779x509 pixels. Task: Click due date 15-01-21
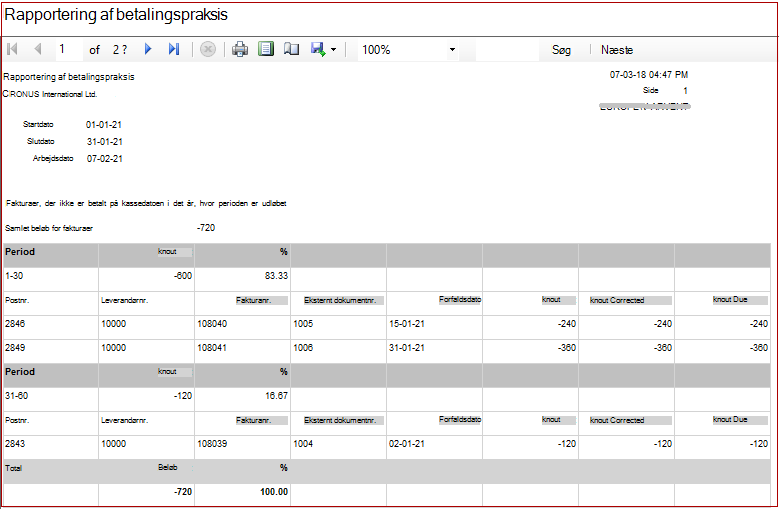click(406, 324)
